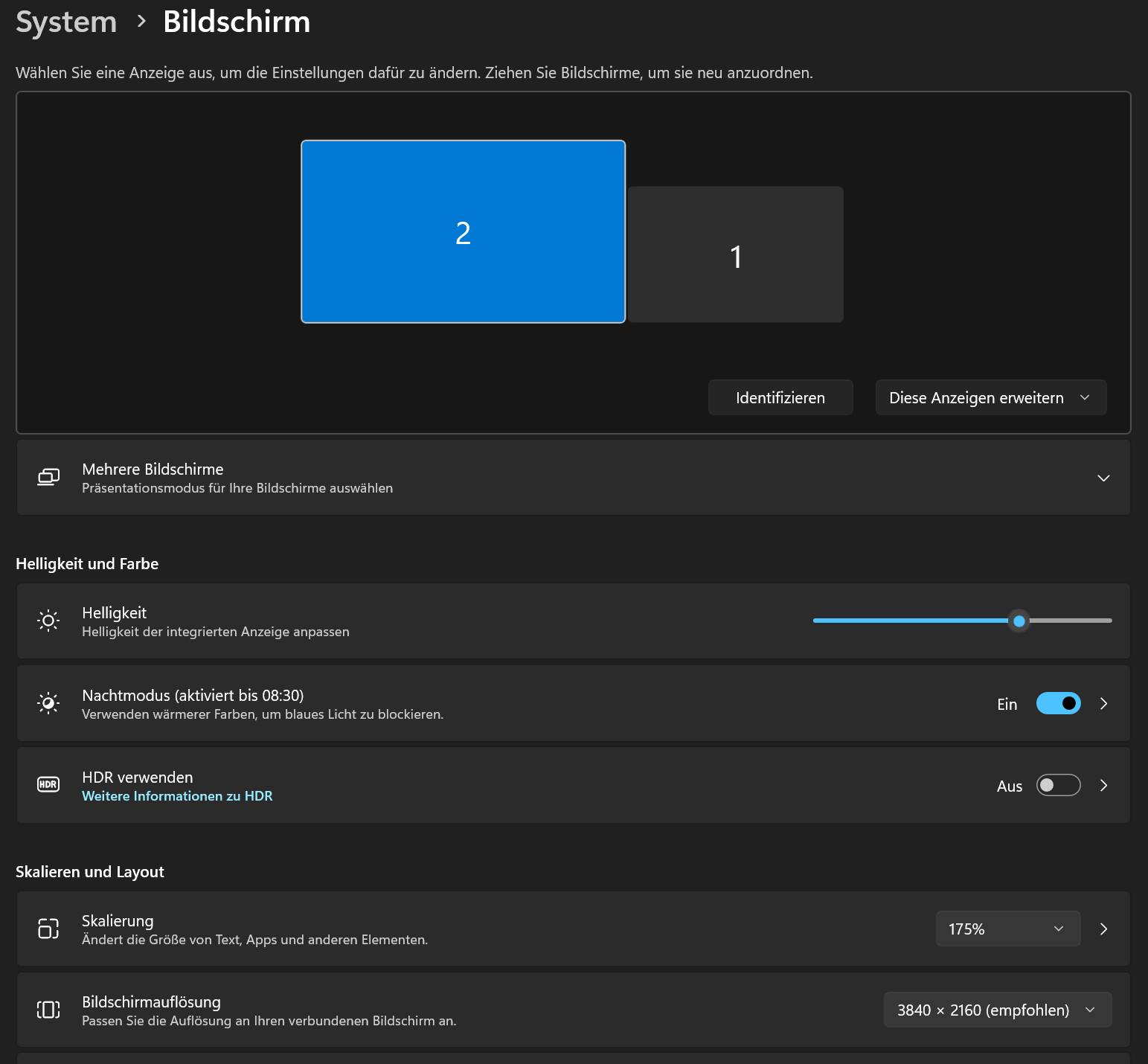Select display 1 in the arrangement preview
The image size is (1148, 1064).
(x=736, y=254)
